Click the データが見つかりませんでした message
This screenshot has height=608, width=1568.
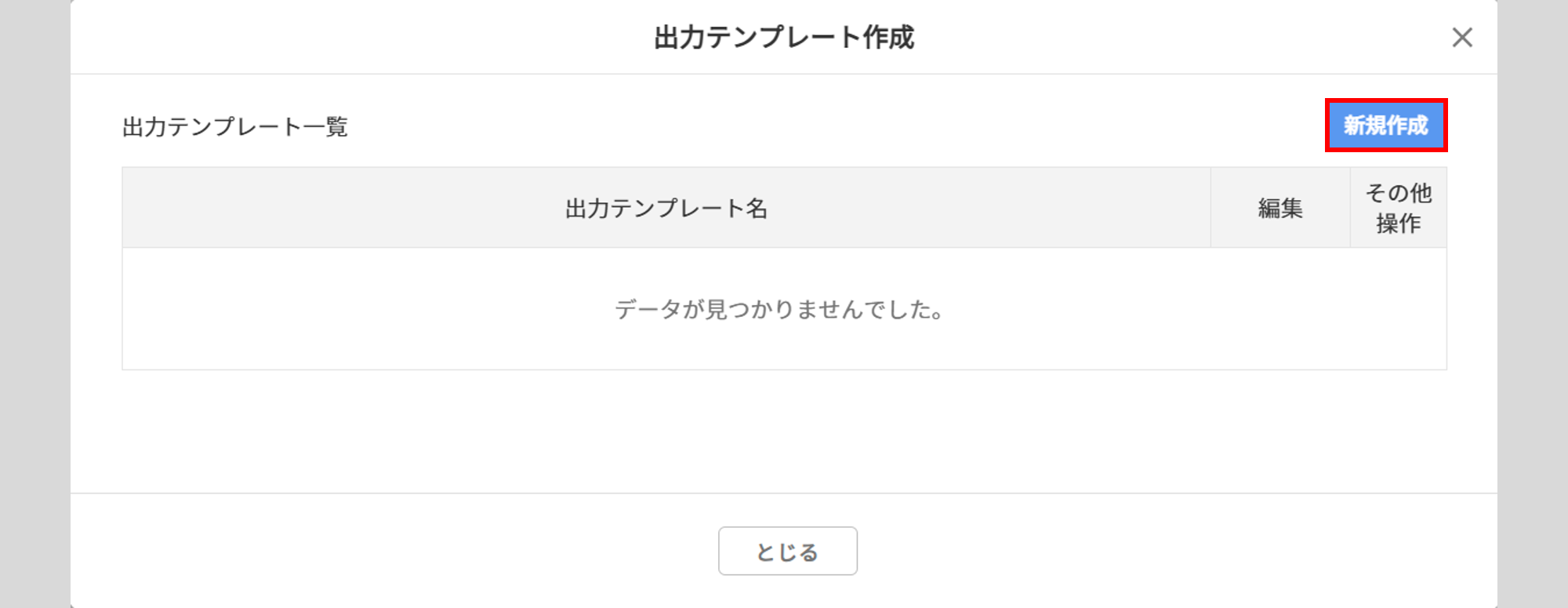[x=779, y=309]
